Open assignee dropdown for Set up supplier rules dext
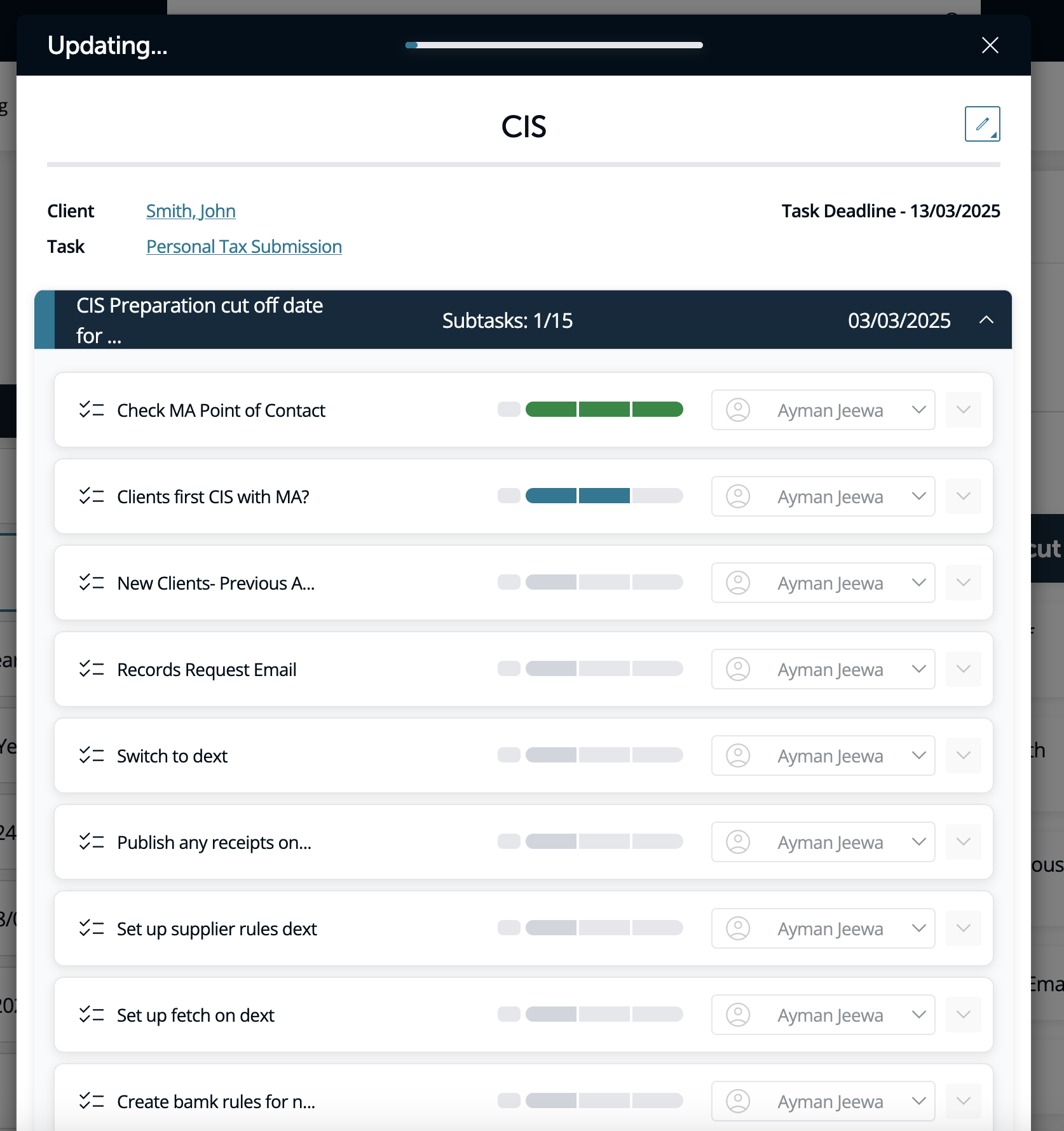 [823, 928]
